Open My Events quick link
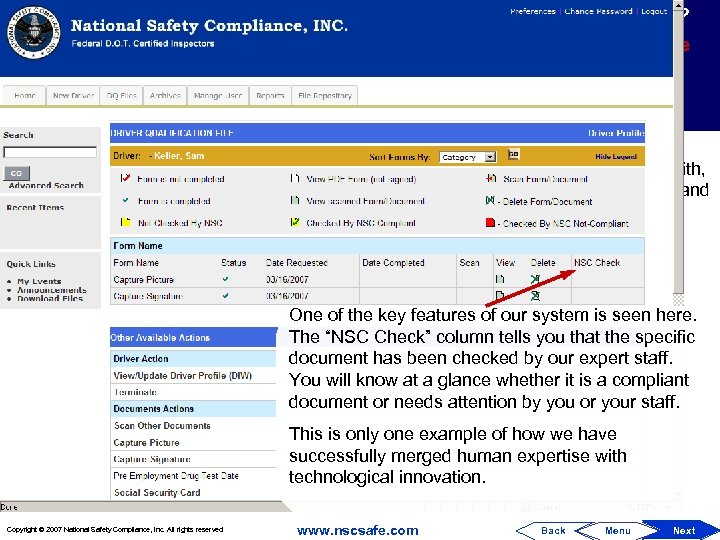Image resolution: width=720 pixels, height=540 pixels. [x=39, y=281]
